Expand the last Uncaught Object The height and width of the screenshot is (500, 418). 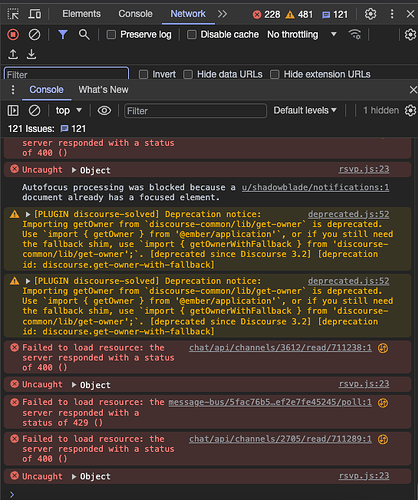74,477
